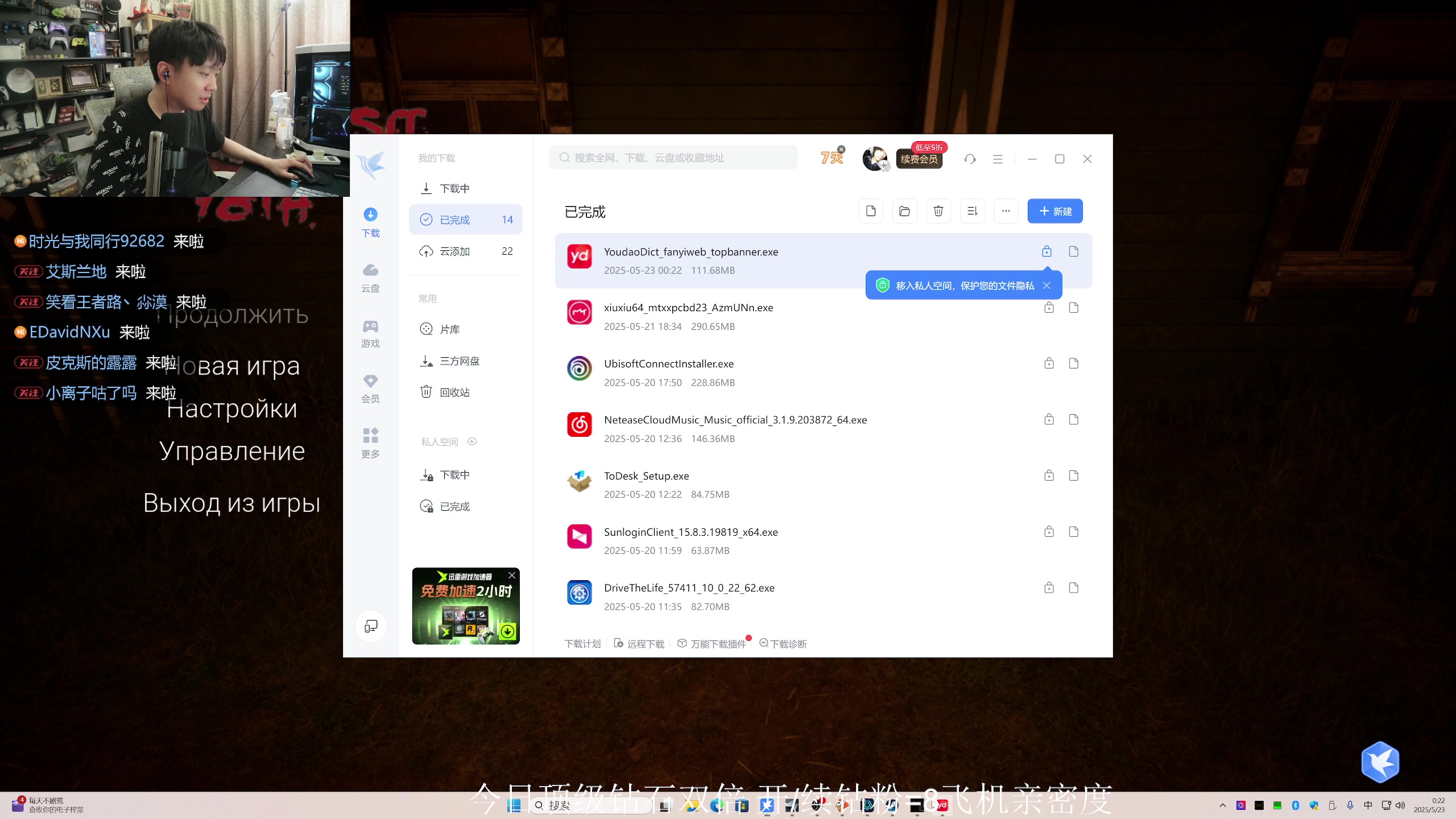Close the 移入私人空间 tooltip
The width and height of the screenshot is (1456, 819).
[1046, 286]
